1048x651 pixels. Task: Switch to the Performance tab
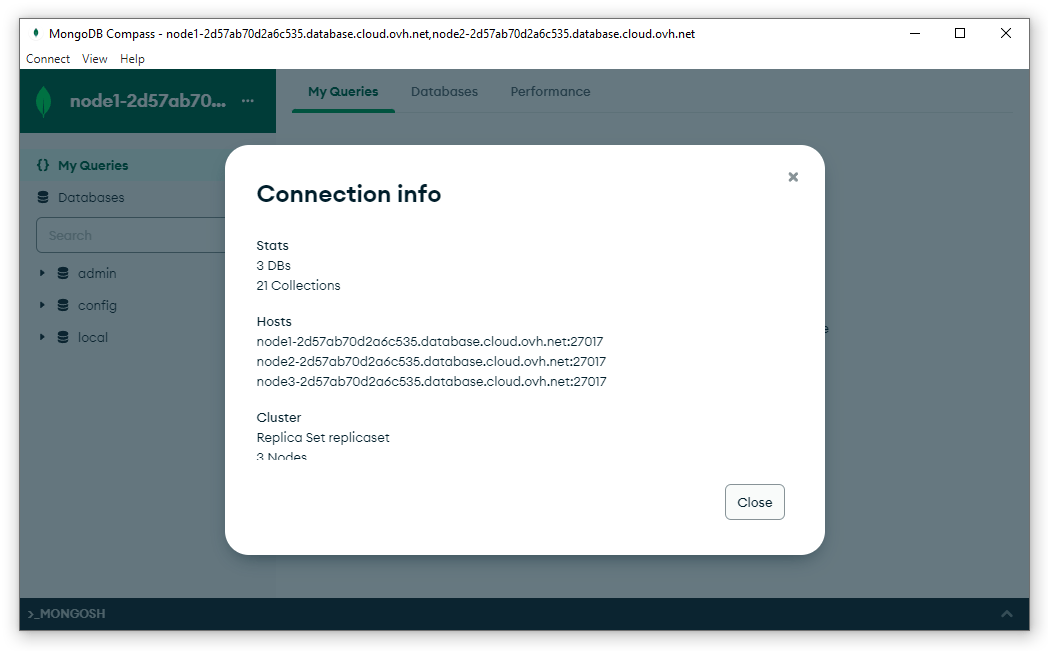click(x=550, y=91)
